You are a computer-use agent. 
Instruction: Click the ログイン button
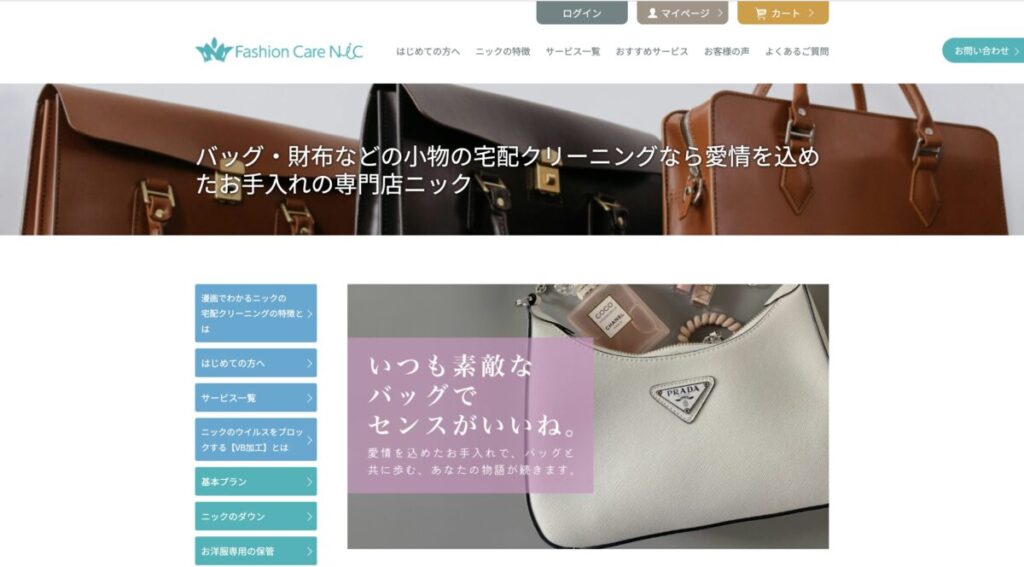tap(582, 12)
